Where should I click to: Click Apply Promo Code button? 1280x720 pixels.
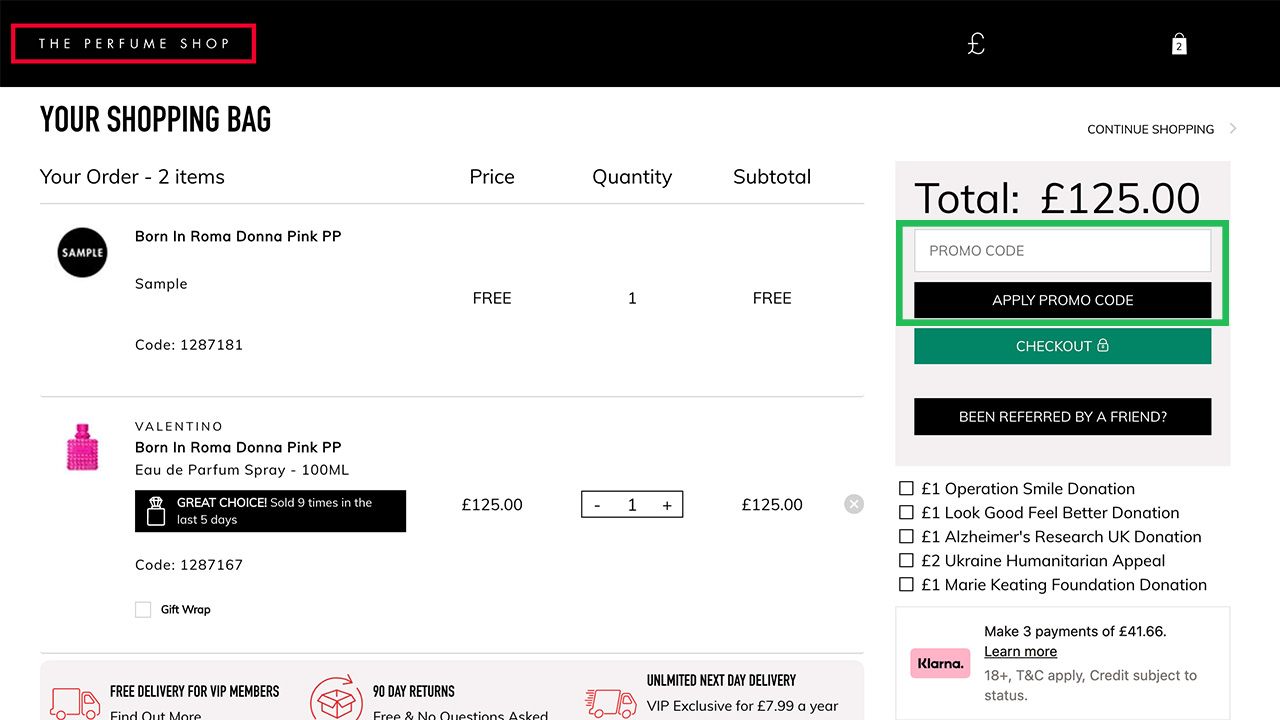1062,300
